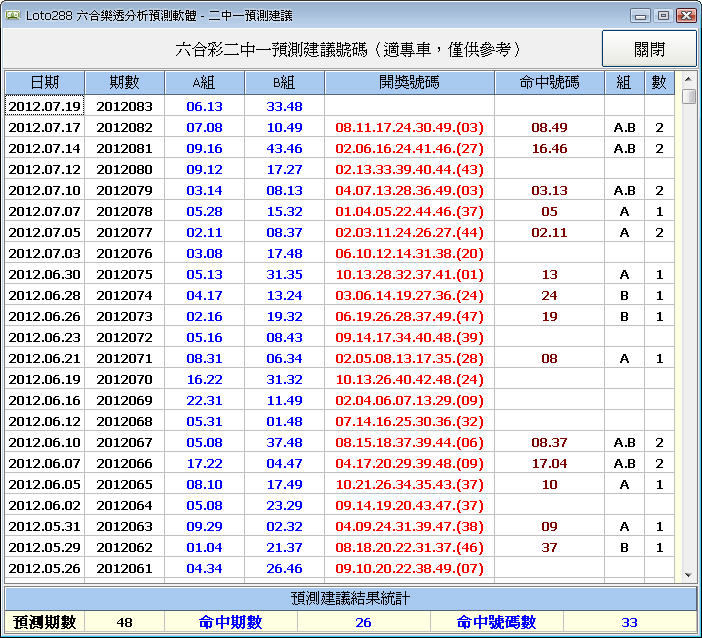Click A組 value 09.16 in row 2012081
Screen dimensions: 702x638
click(x=204, y=148)
